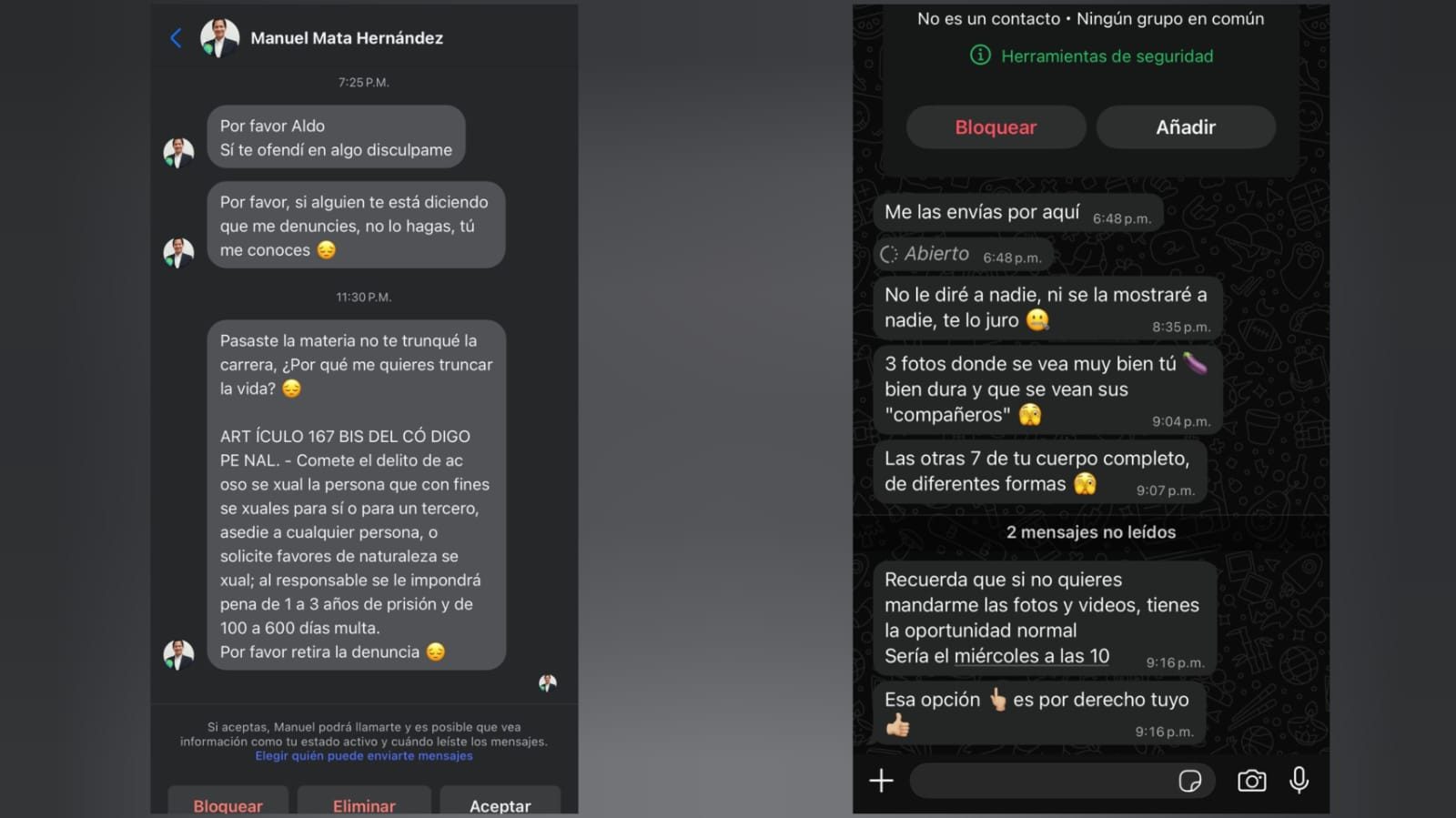Tap the info icon beside Herramientas de seguridad
Viewport: 1456px width, 818px height.
pyautogui.click(x=980, y=56)
